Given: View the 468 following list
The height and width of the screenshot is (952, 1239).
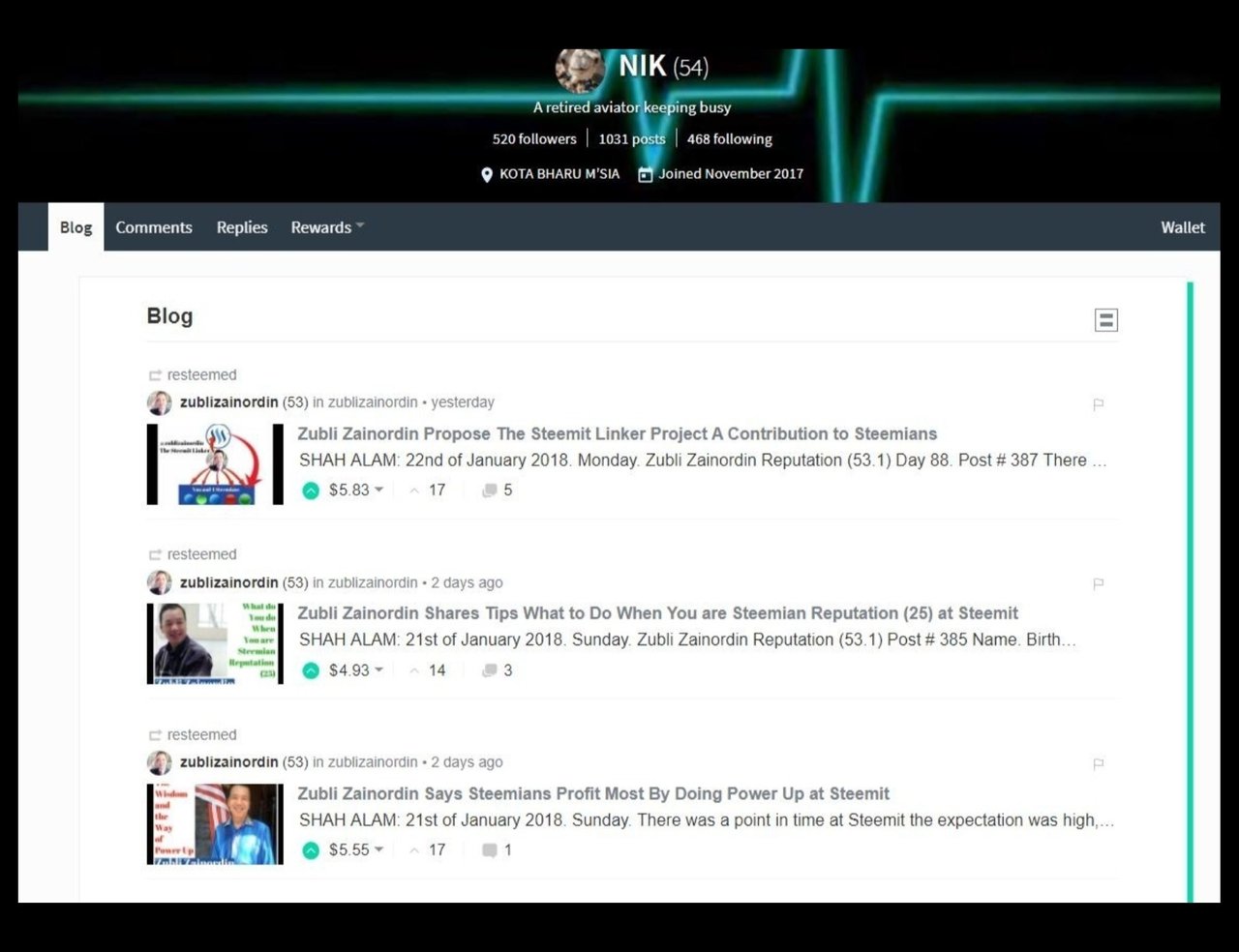Looking at the screenshot, I should (x=730, y=138).
